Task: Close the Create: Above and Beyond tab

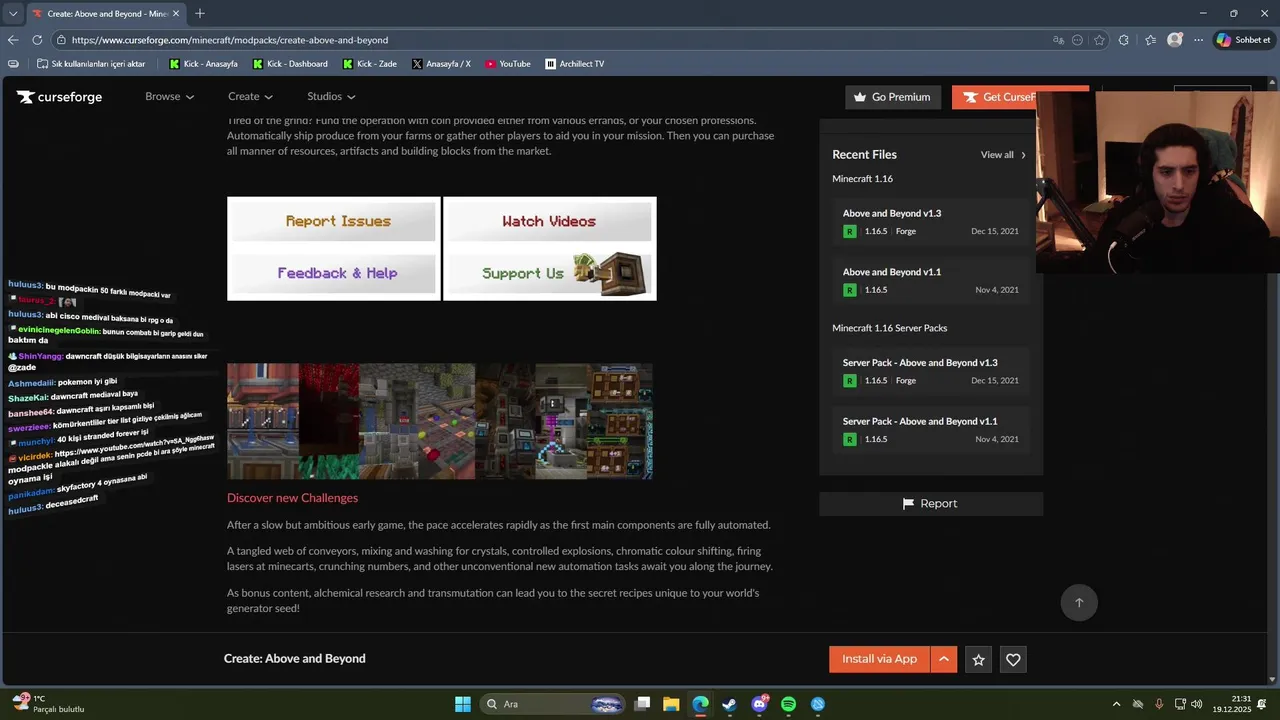Action: pyautogui.click(x=176, y=14)
